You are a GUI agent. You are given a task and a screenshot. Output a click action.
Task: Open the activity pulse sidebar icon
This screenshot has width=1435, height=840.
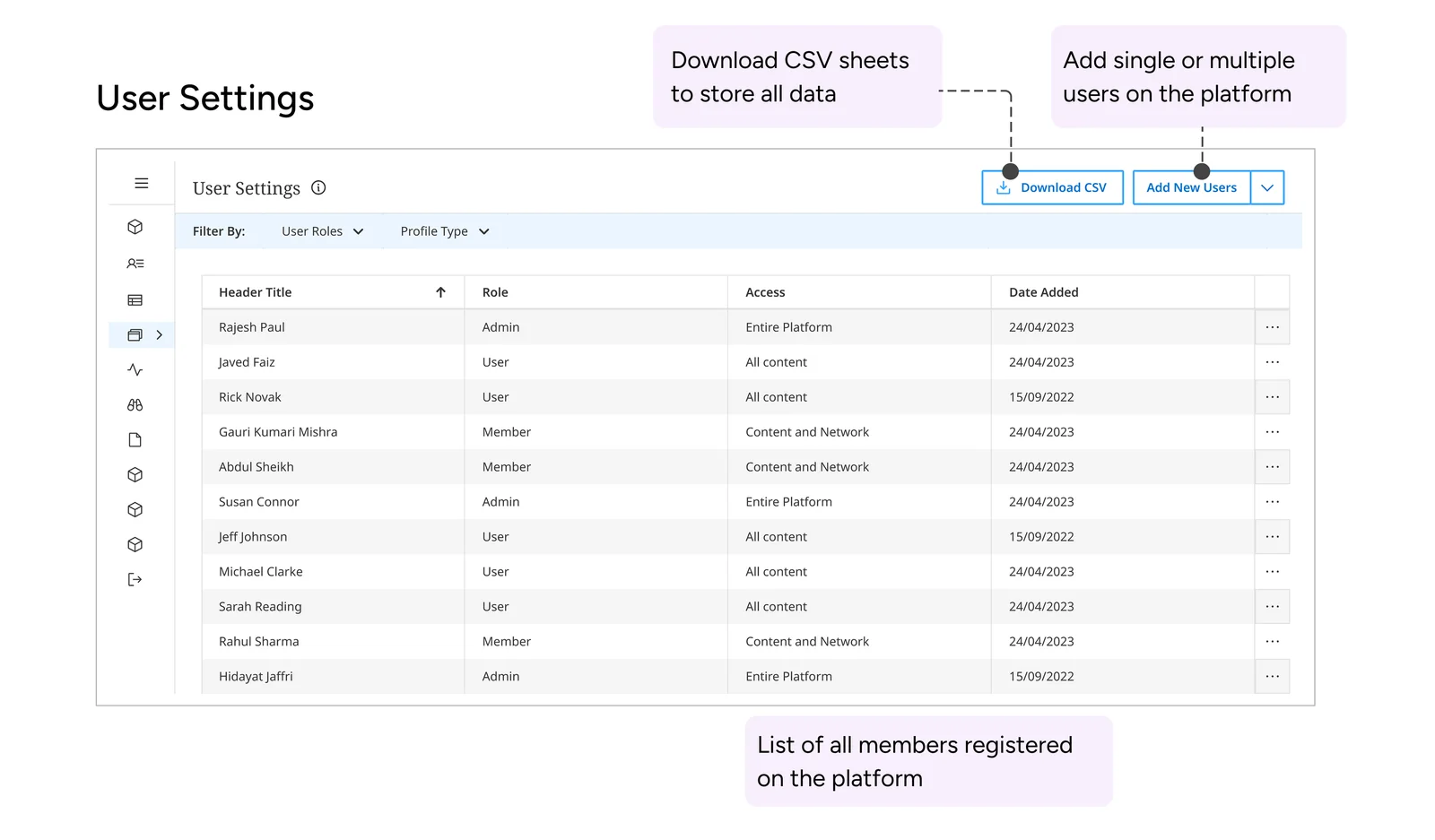click(135, 369)
